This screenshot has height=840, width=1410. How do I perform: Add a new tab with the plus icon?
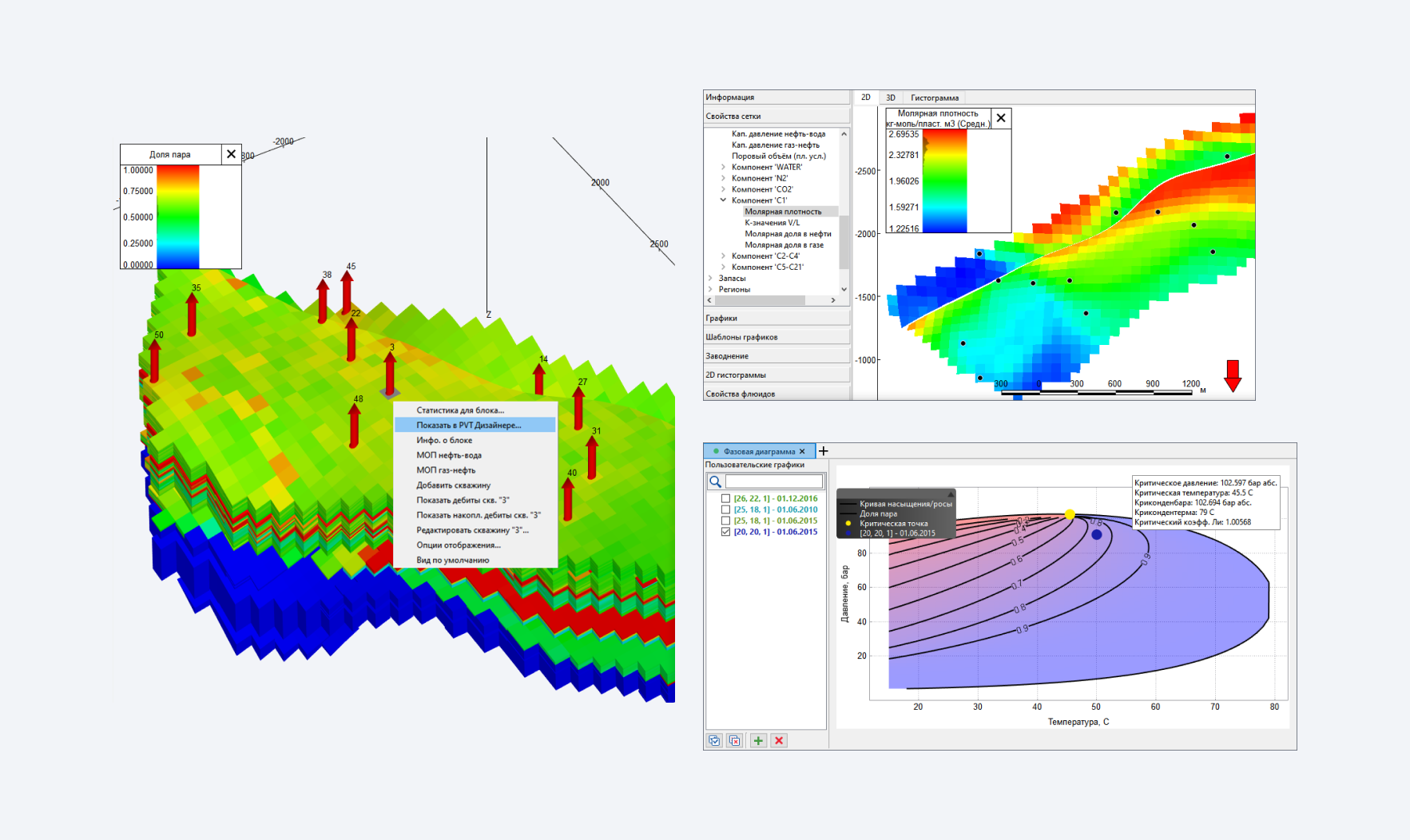pos(824,451)
